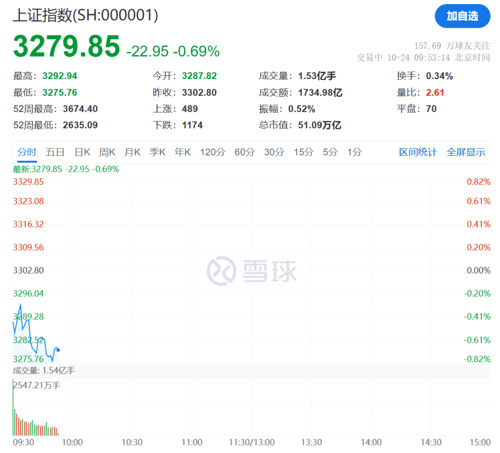Click the 0.00% right axis label
The image size is (500, 453).
(x=479, y=270)
